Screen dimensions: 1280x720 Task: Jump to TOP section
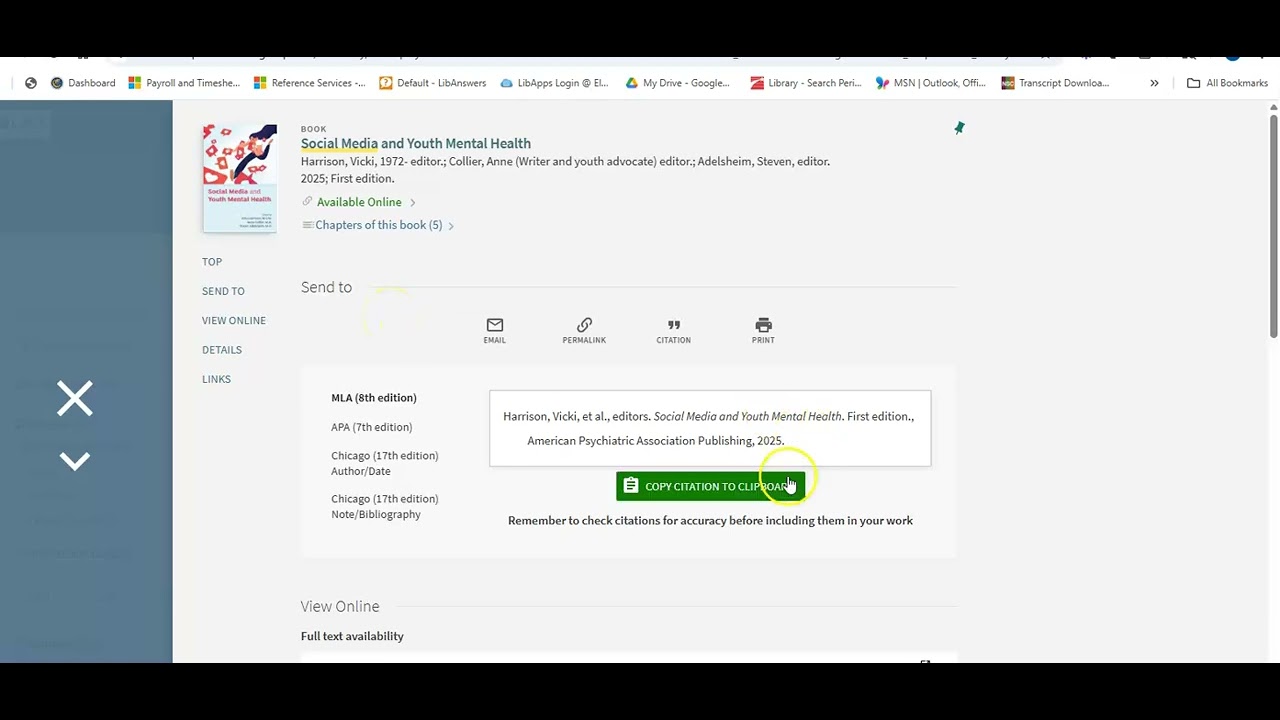click(x=212, y=262)
